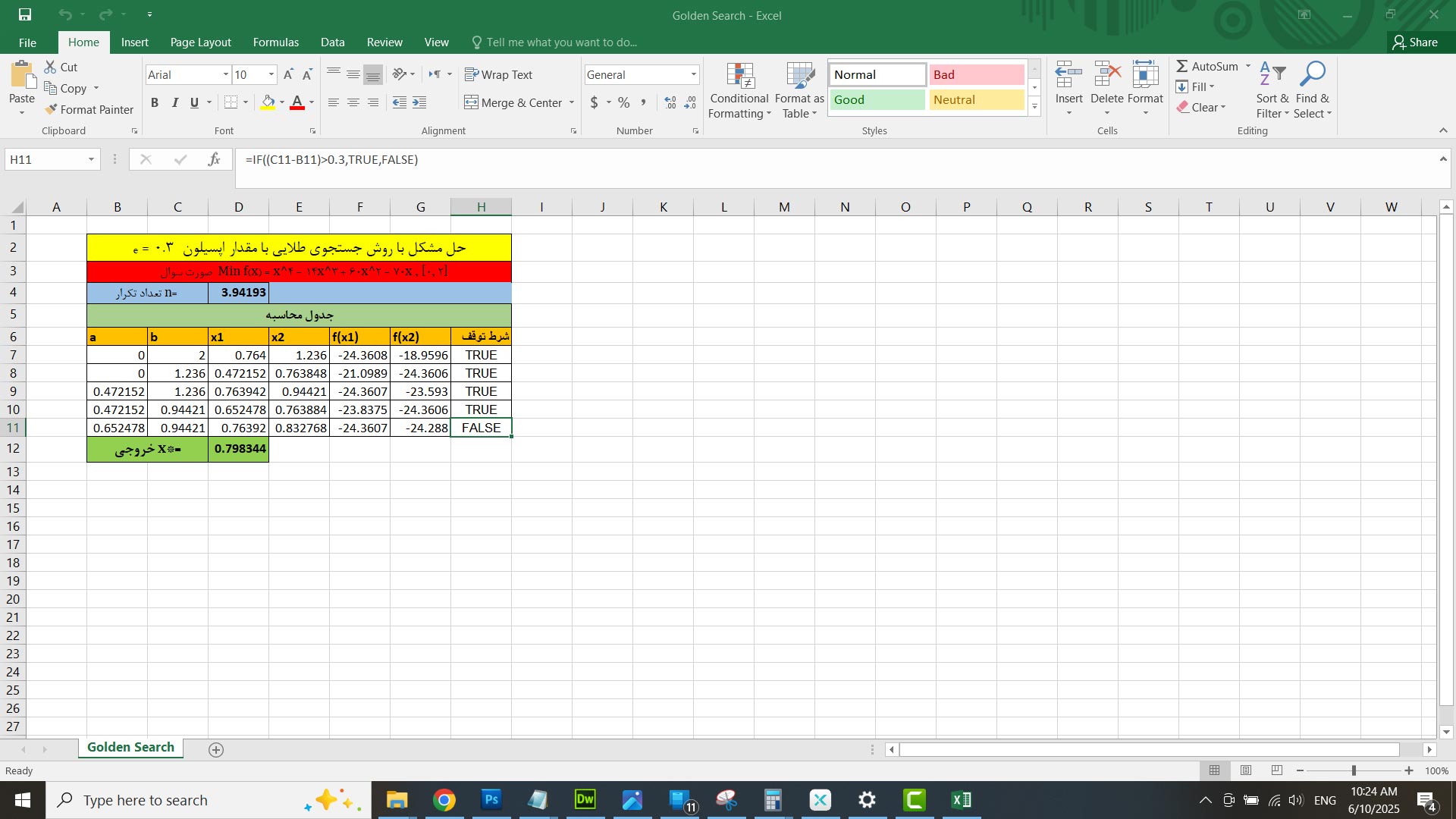Toggle Bold formatting

click(x=155, y=102)
